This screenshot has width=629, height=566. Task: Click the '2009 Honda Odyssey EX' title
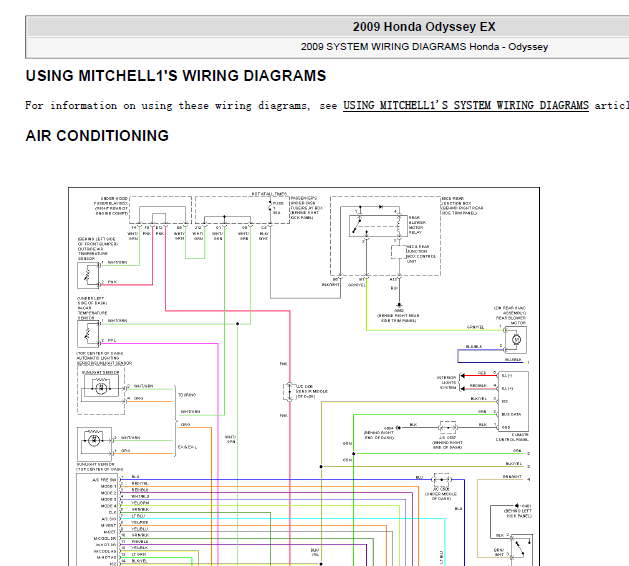(x=424, y=27)
